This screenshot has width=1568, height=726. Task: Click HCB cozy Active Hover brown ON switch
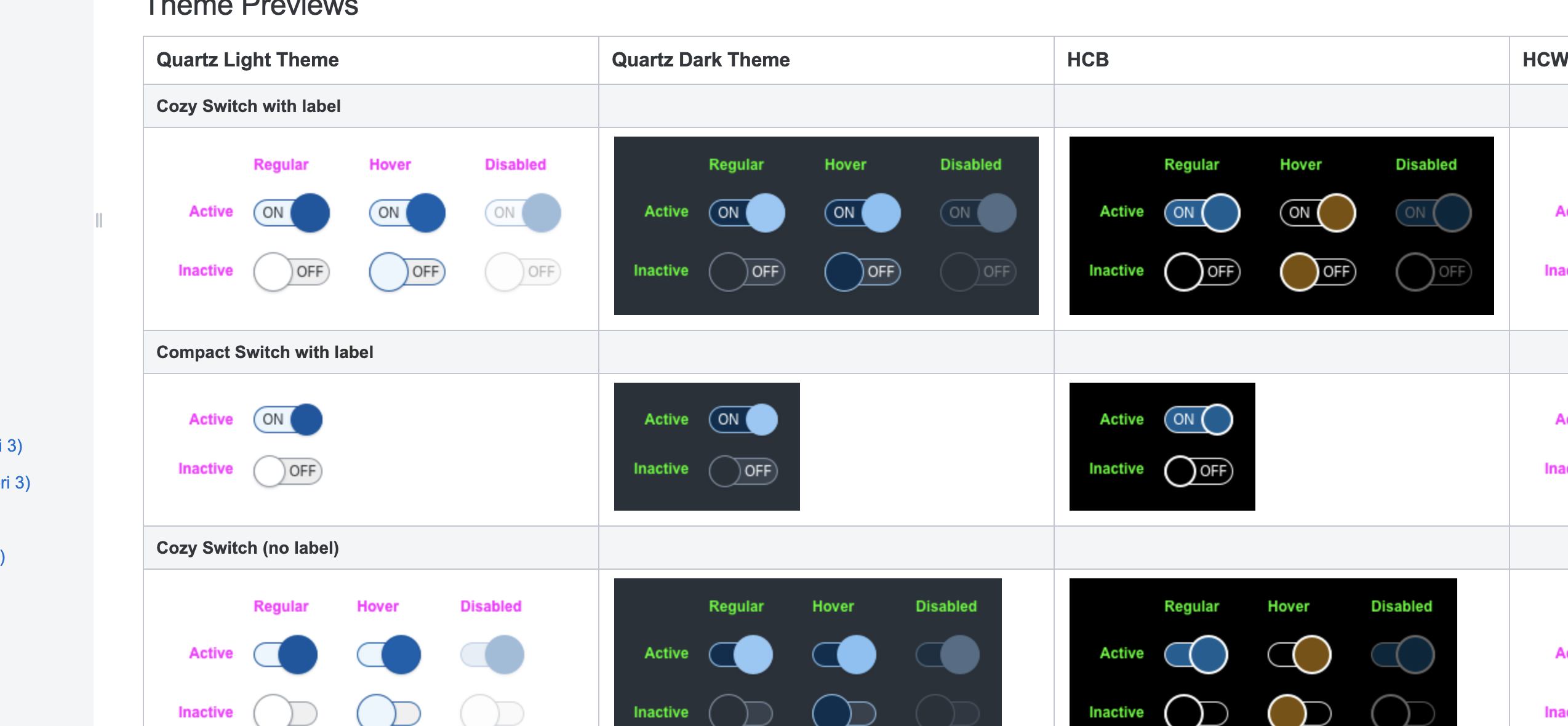point(1318,213)
